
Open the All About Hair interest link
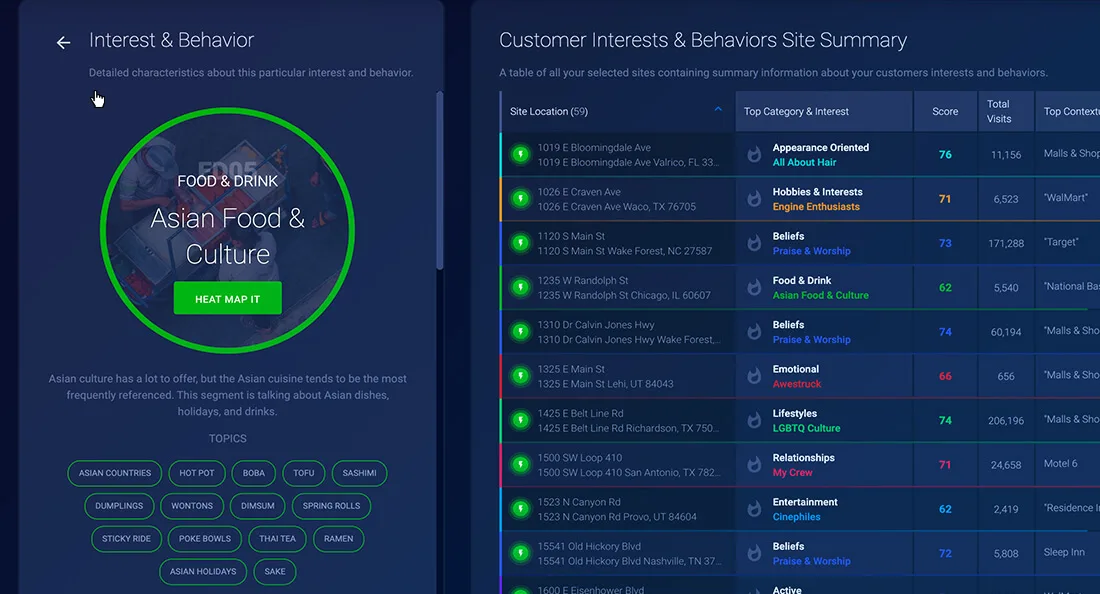[804, 162]
